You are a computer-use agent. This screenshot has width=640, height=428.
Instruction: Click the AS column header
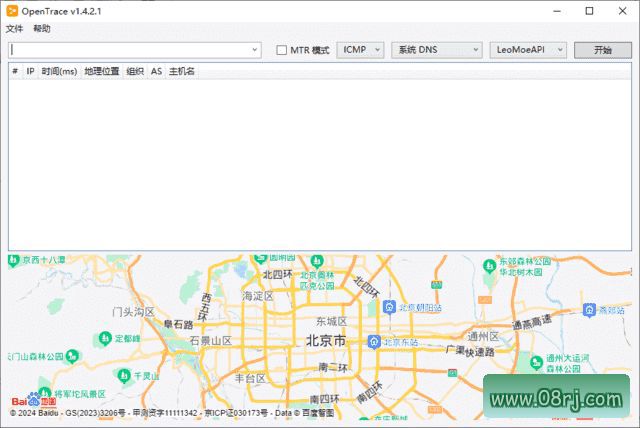pyautogui.click(x=156, y=71)
